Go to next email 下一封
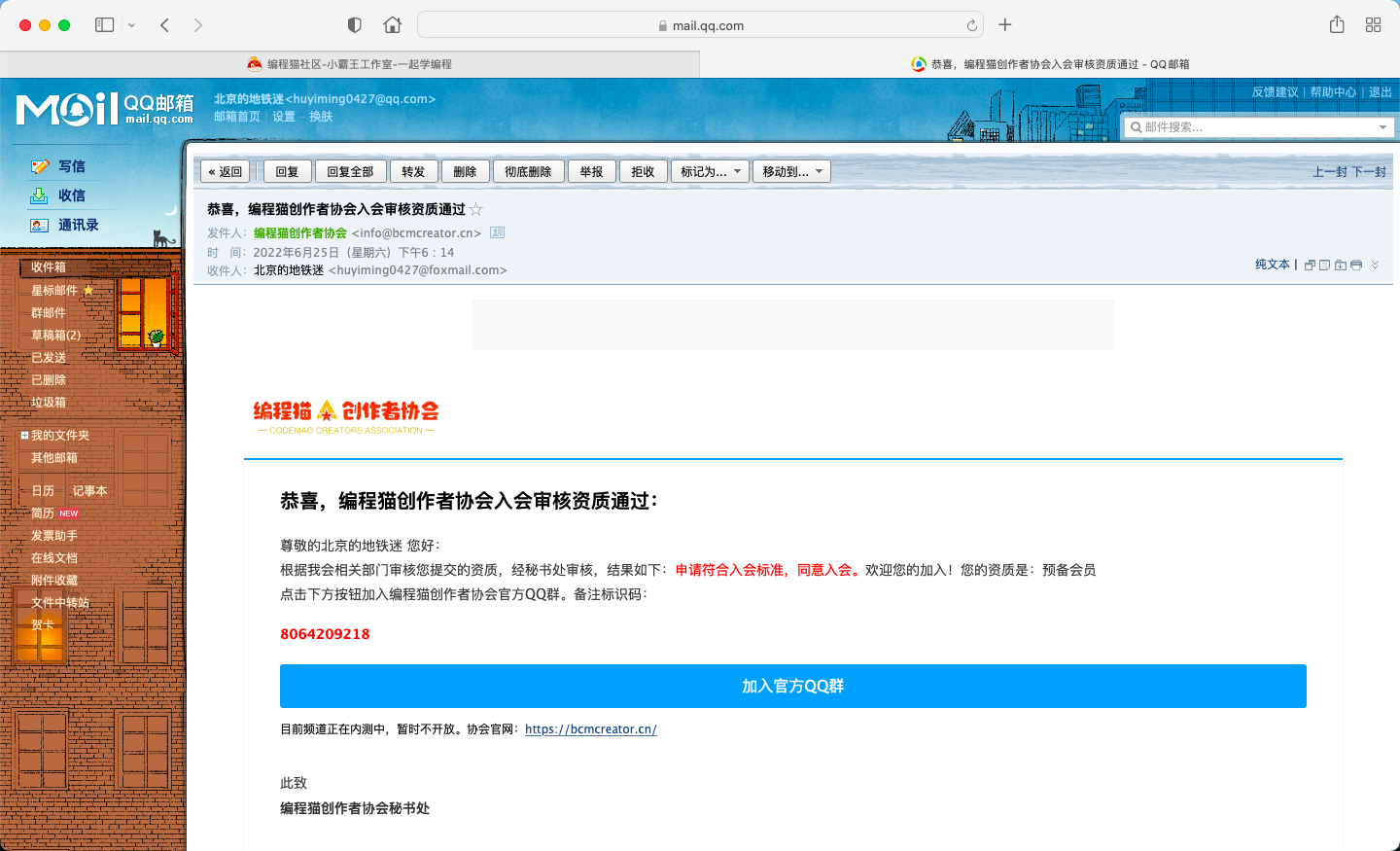The image size is (1400, 851). tap(1369, 172)
